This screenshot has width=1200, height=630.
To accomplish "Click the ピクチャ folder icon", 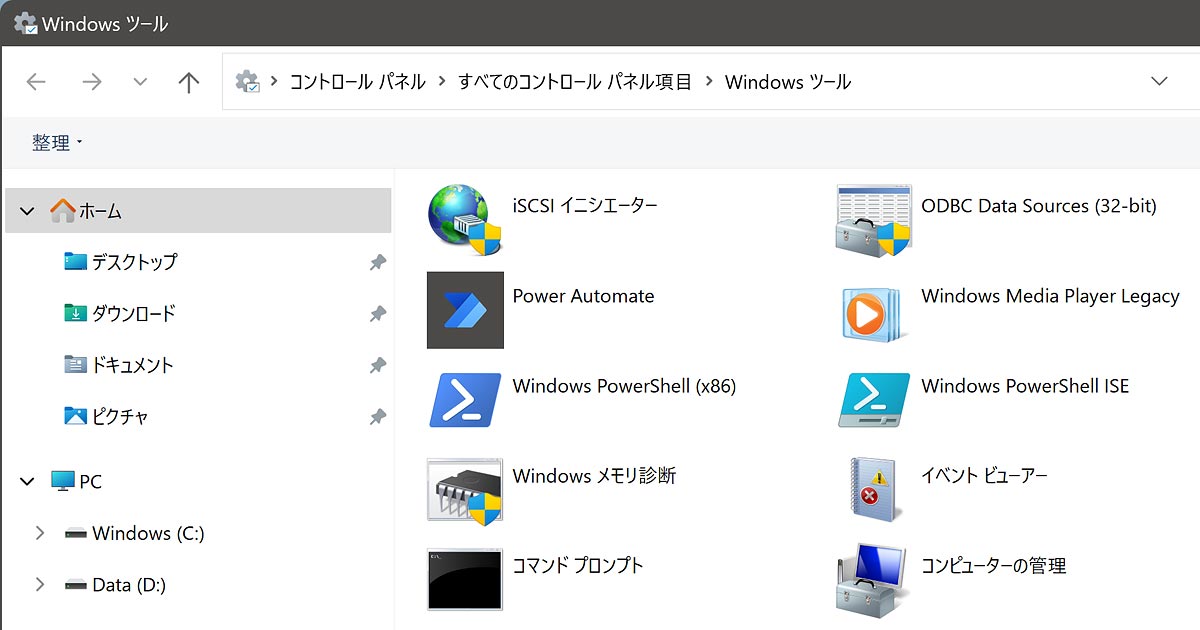I will [x=76, y=416].
